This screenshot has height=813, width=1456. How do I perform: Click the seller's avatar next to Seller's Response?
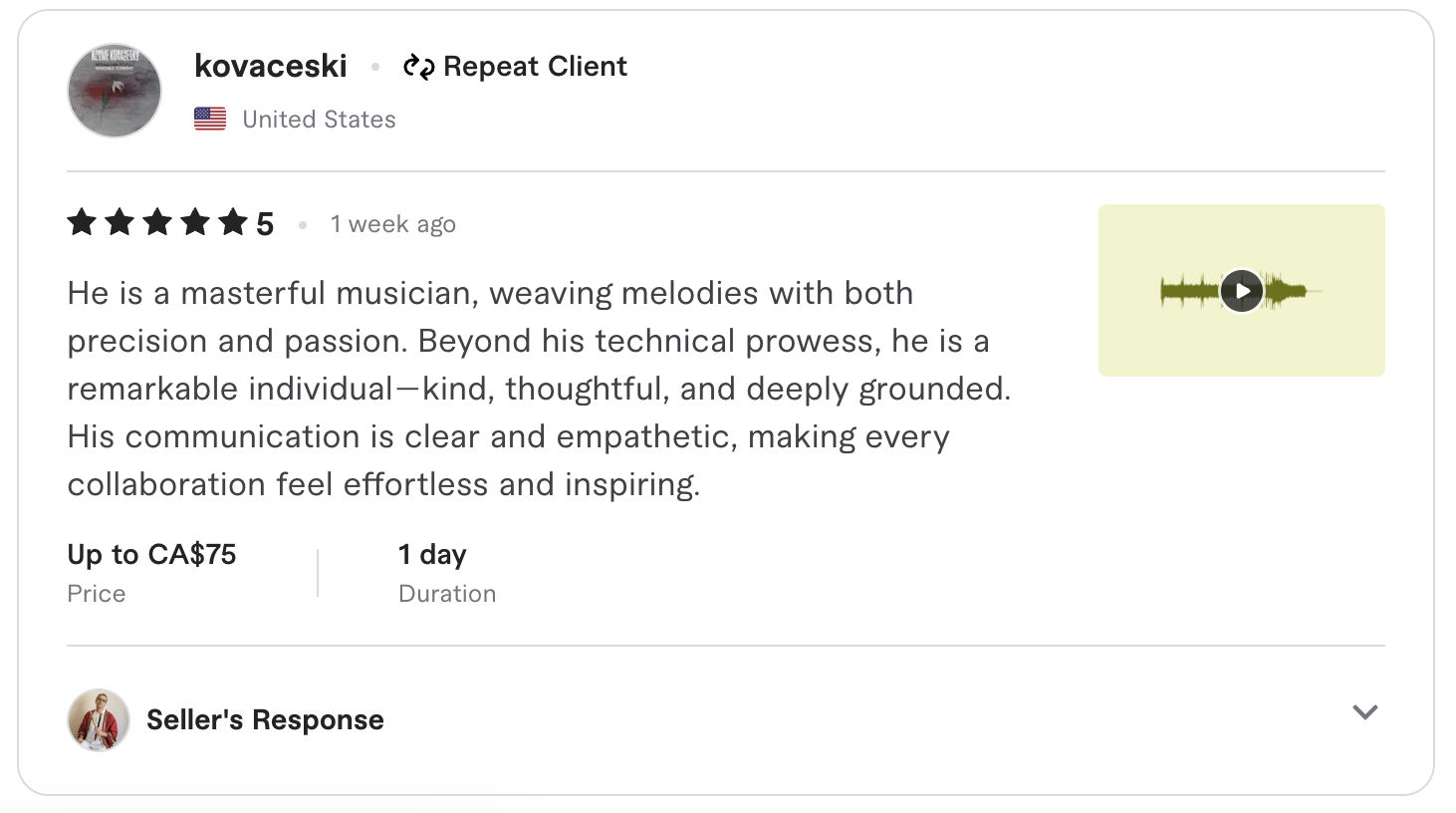(97, 719)
